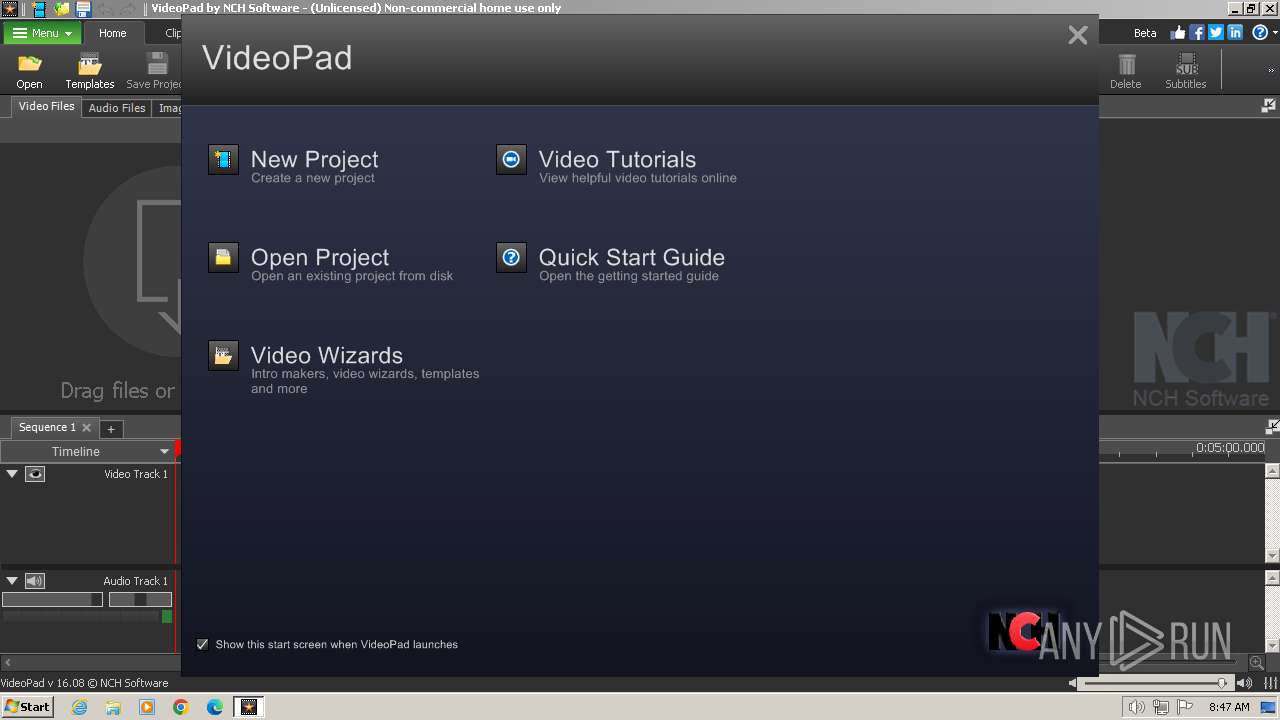Switch to the Home ribbon tab

[112, 33]
